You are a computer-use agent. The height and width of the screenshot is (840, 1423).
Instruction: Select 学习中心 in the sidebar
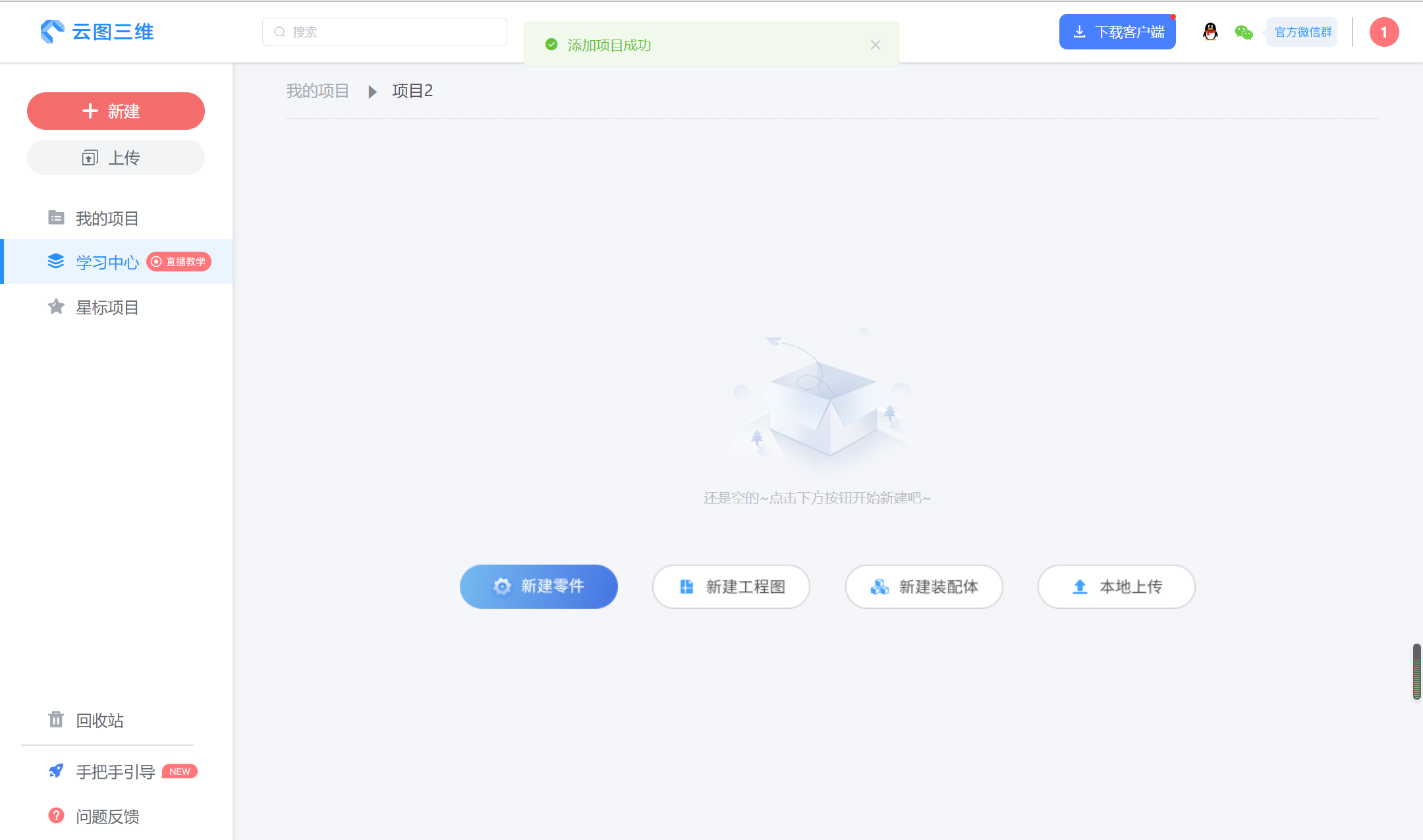pyautogui.click(x=107, y=262)
